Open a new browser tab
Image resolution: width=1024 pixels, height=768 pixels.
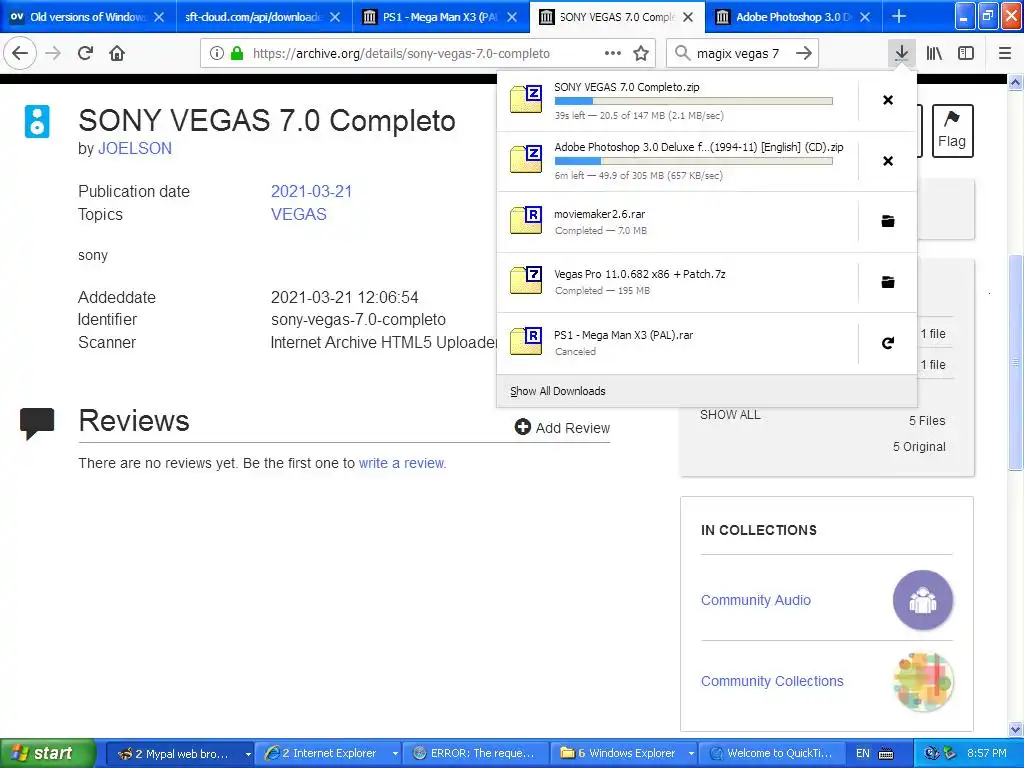tap(899, 16)
